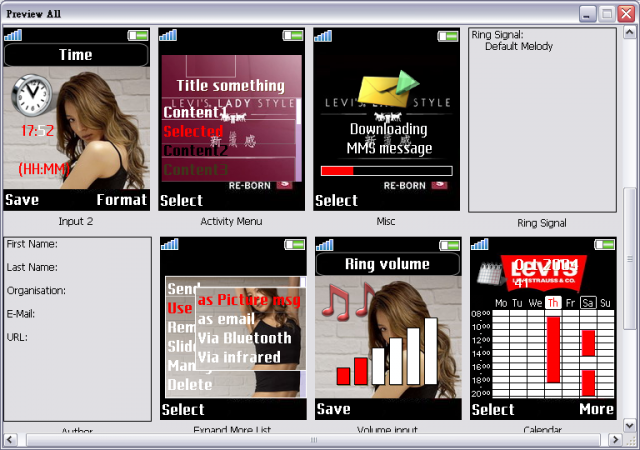The image size is (640, 450).
Task: Close the Preview All window
Action: tap(626, 14)
